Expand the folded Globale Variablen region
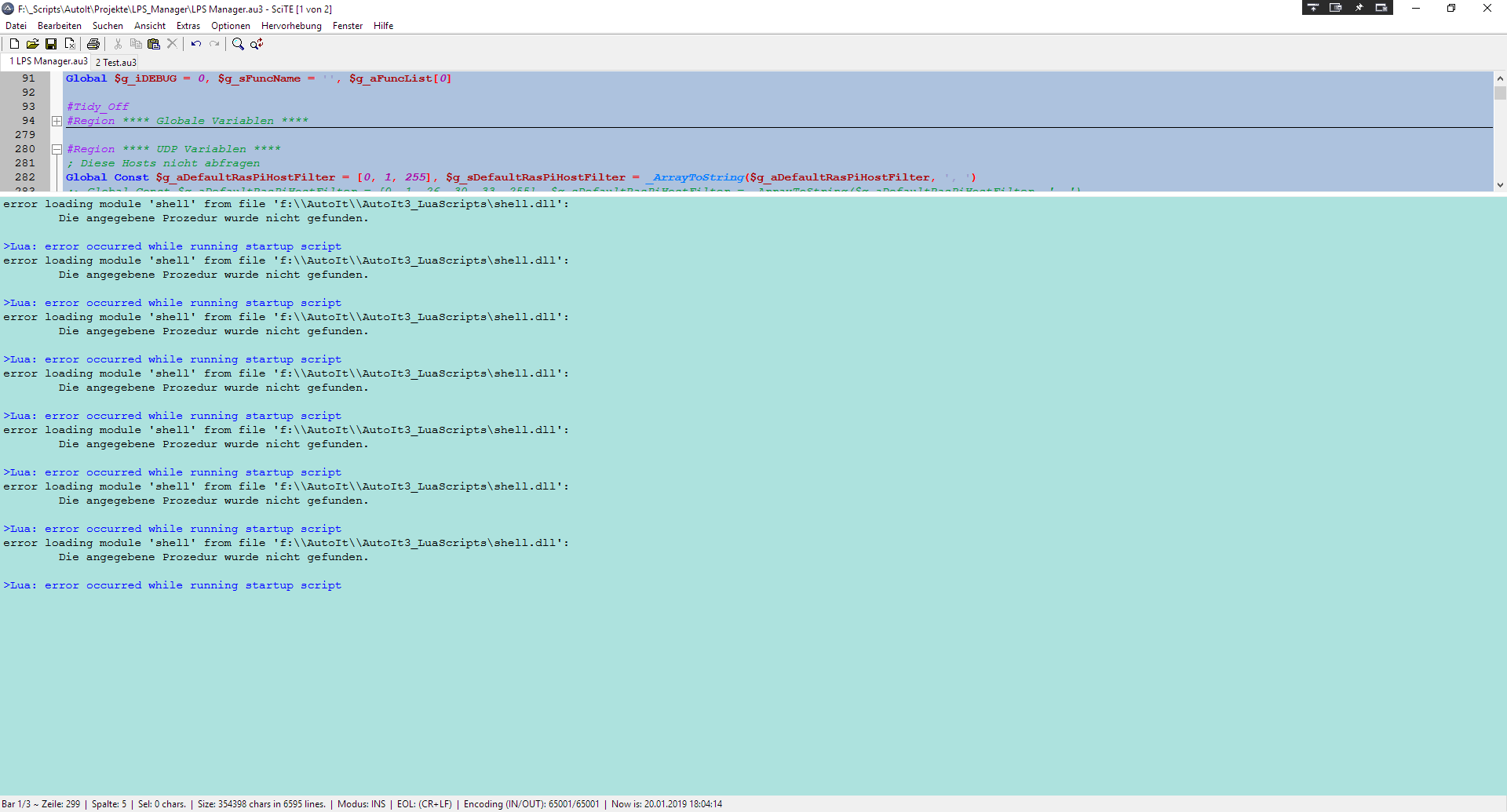 point(57,121)
